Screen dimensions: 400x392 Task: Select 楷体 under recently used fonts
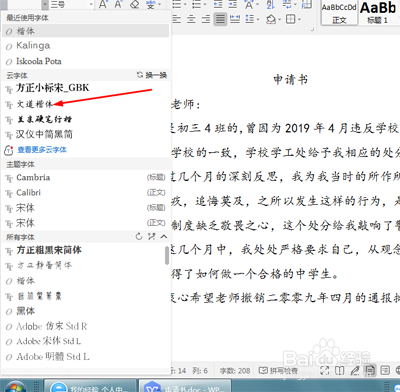pos(85,31)
